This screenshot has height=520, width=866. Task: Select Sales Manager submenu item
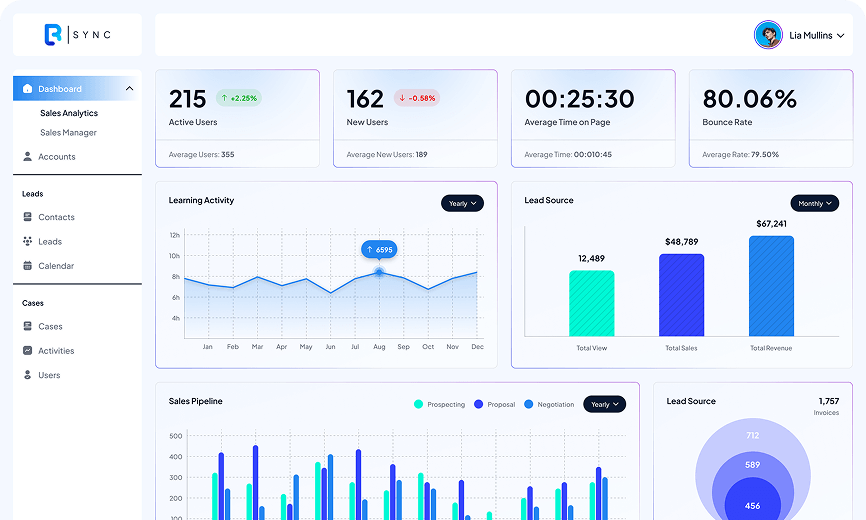tap(68, 132)
